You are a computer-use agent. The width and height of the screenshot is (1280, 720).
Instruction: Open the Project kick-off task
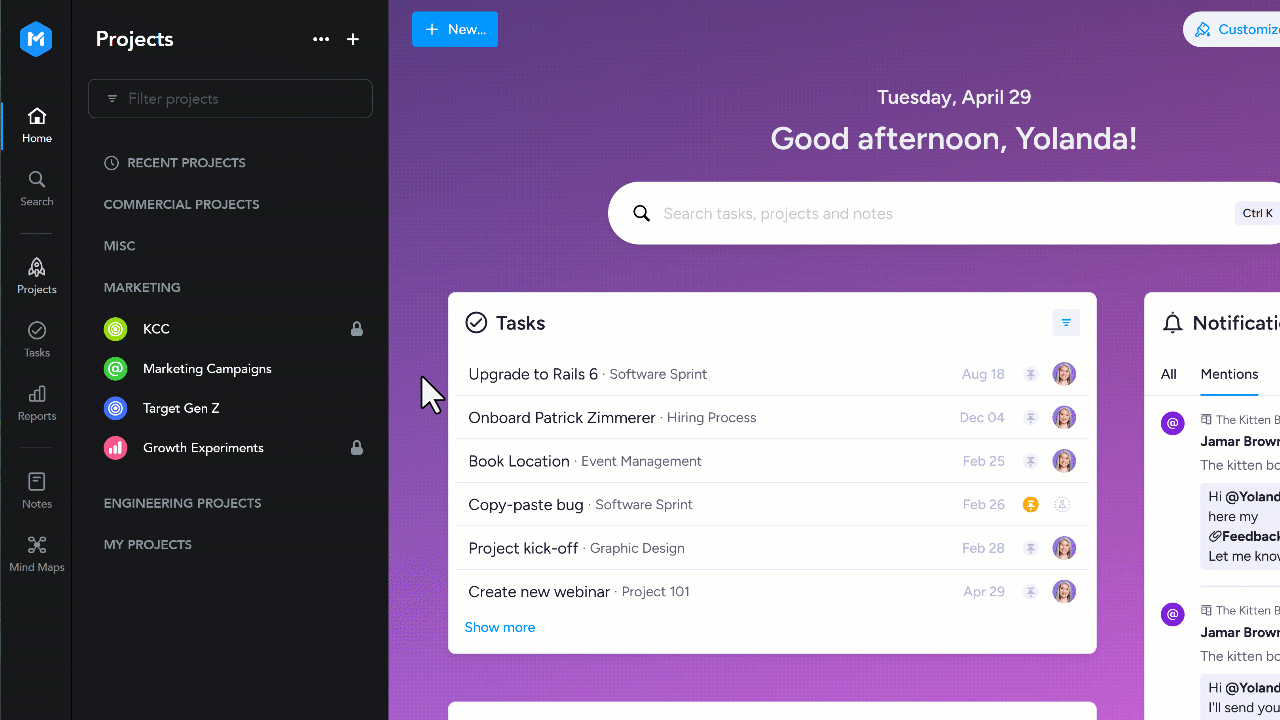(x=523, y=548)
